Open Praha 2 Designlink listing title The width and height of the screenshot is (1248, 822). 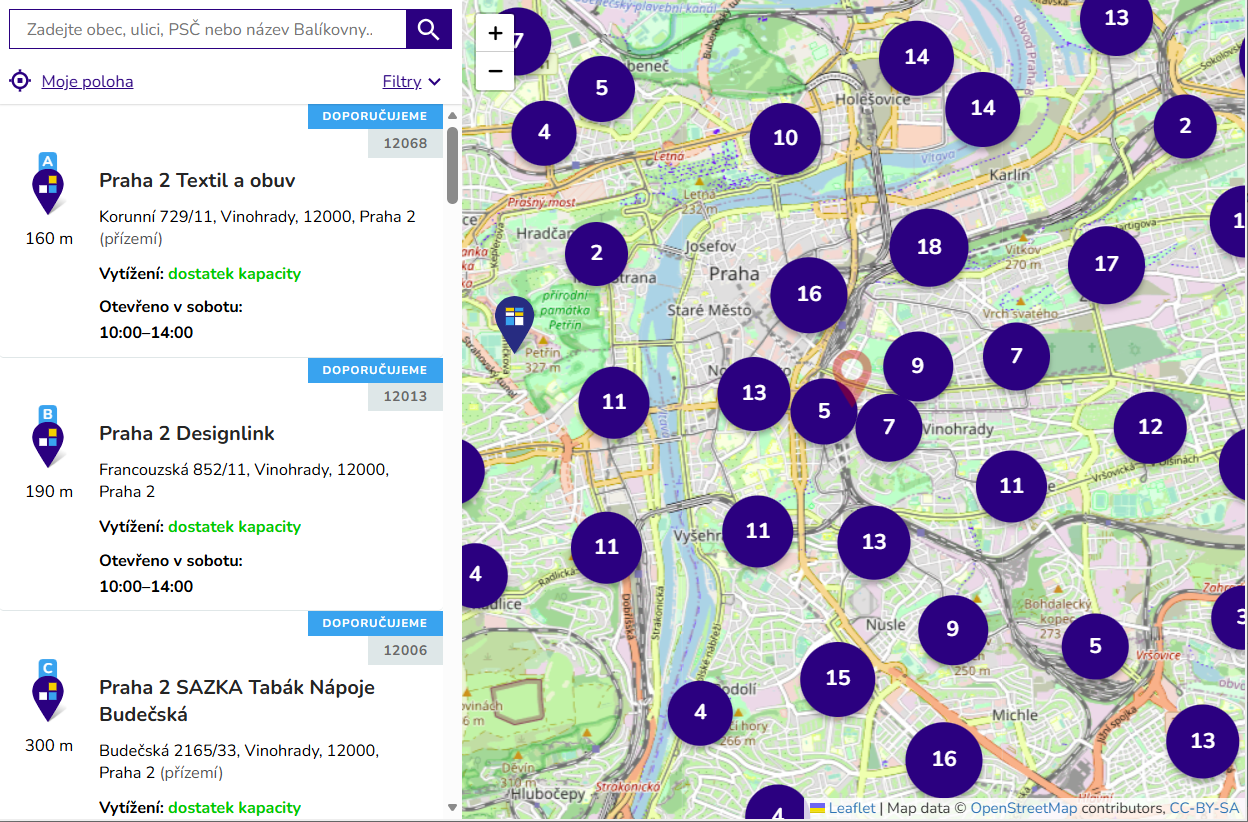pyautogui.click(x=187, y=433)
